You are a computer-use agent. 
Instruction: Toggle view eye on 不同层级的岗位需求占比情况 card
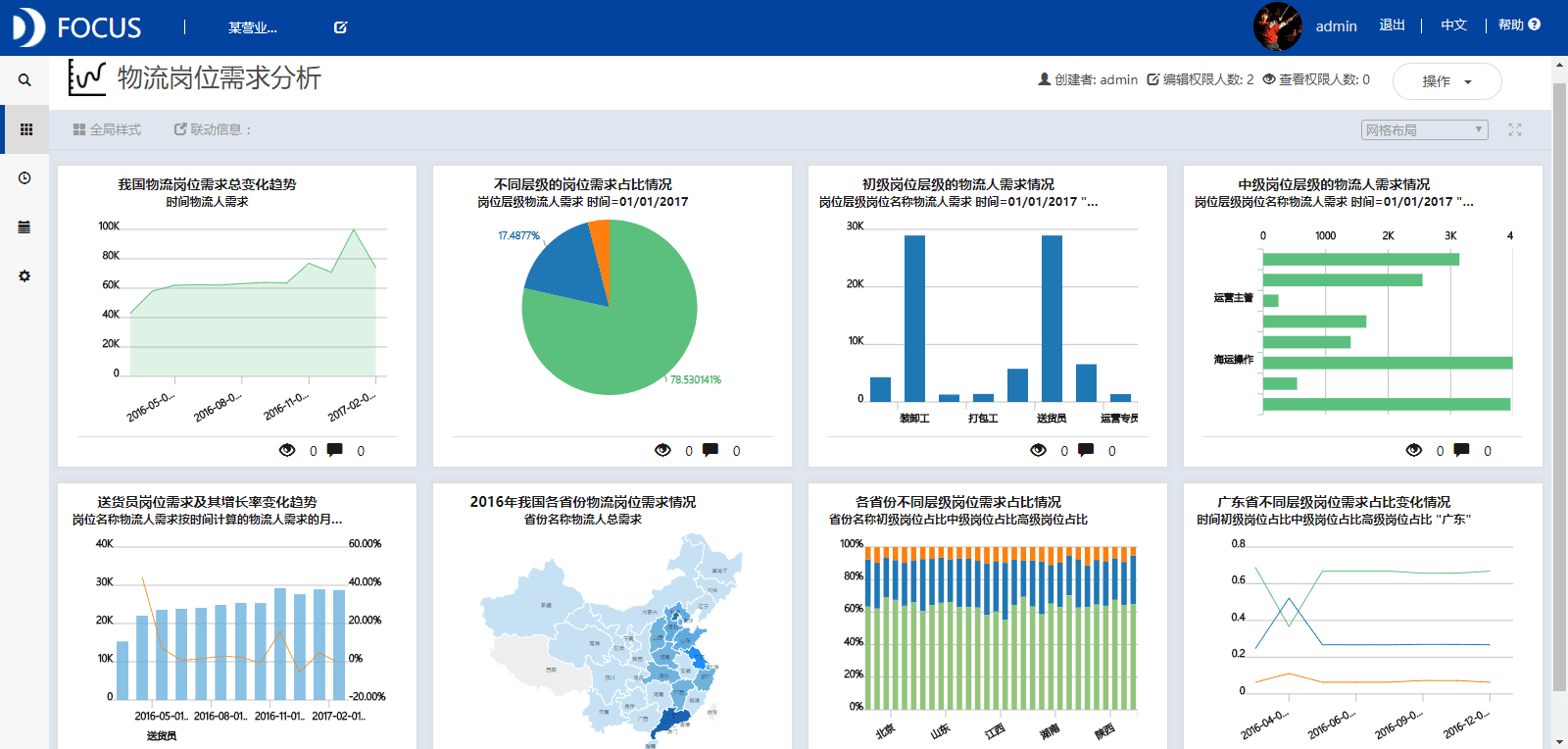(662, 450)
